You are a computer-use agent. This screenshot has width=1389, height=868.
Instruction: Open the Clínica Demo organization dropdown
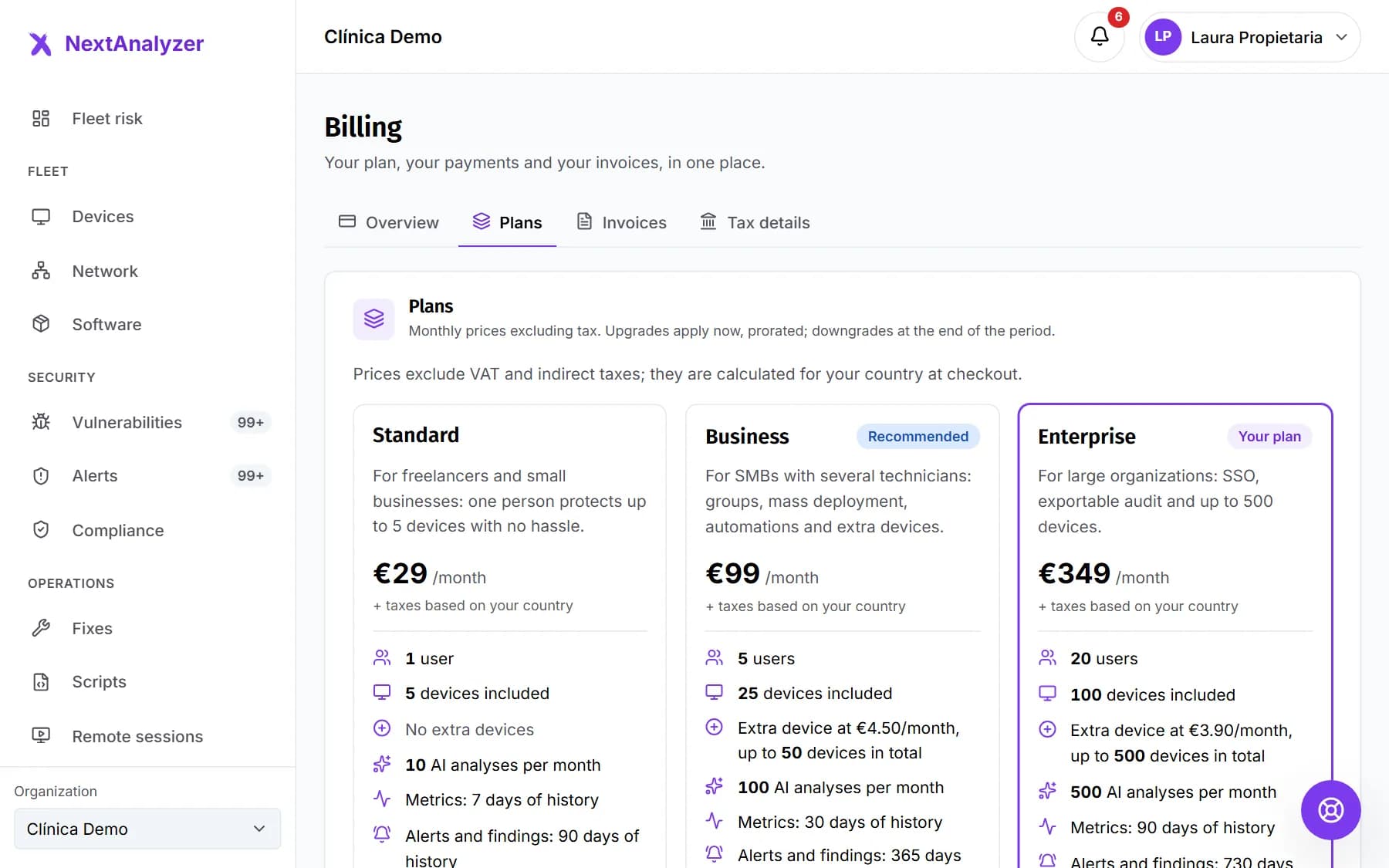point(147,829)
